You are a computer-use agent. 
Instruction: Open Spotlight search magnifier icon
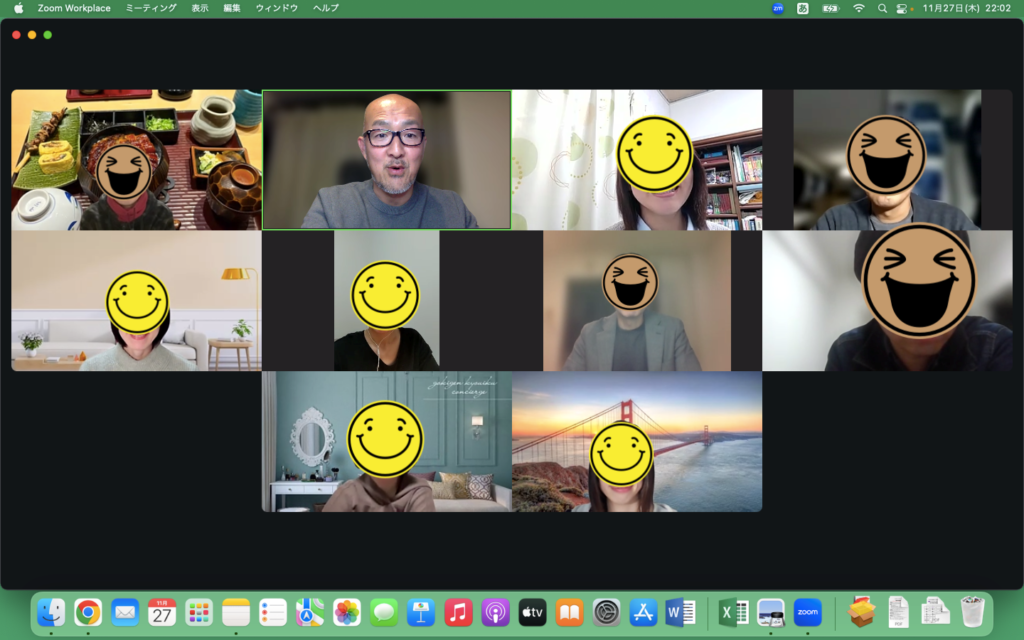pyautogui.click(x=882, y=8)
